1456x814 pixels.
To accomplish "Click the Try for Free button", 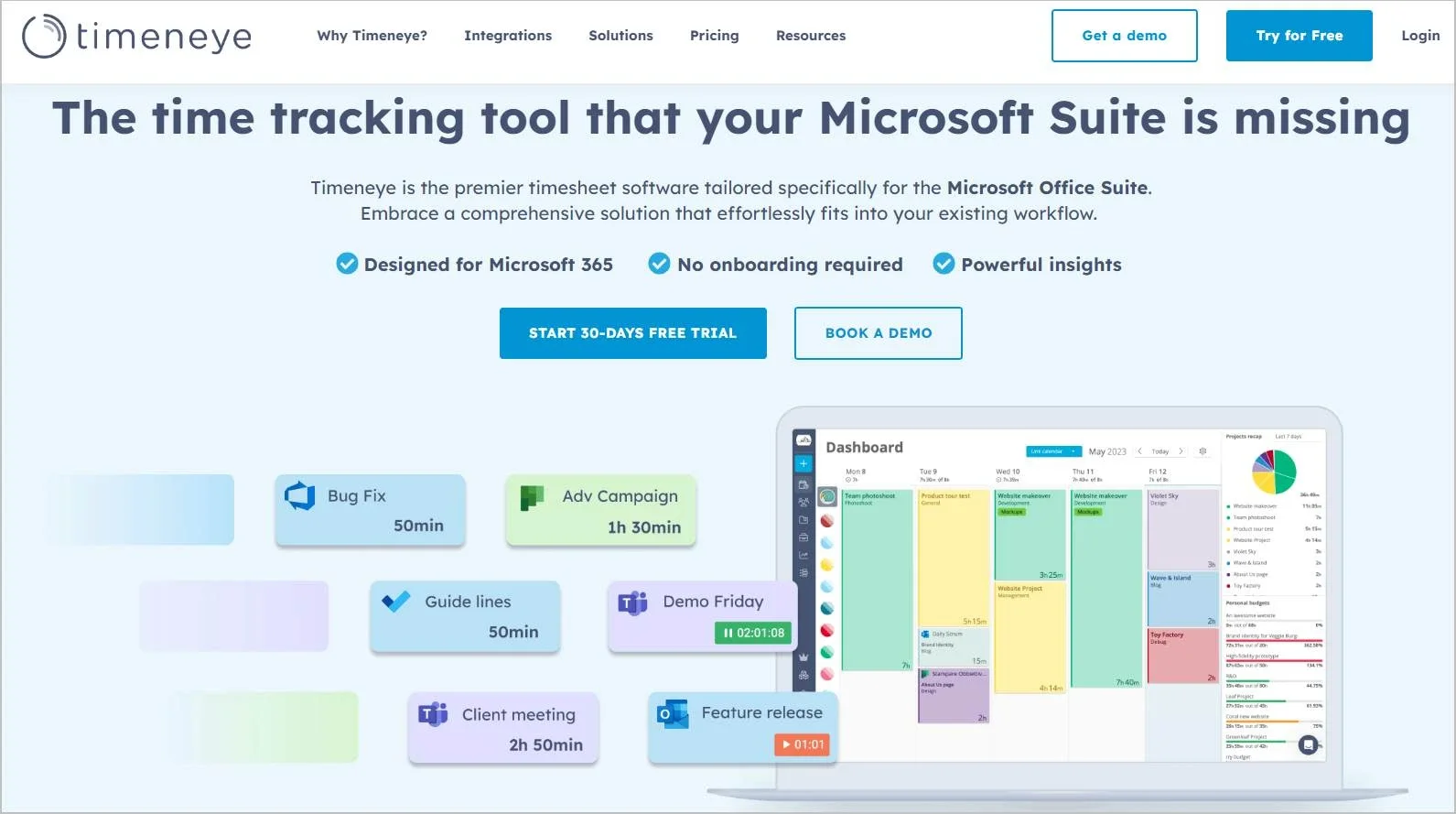I will point(1299,36).
